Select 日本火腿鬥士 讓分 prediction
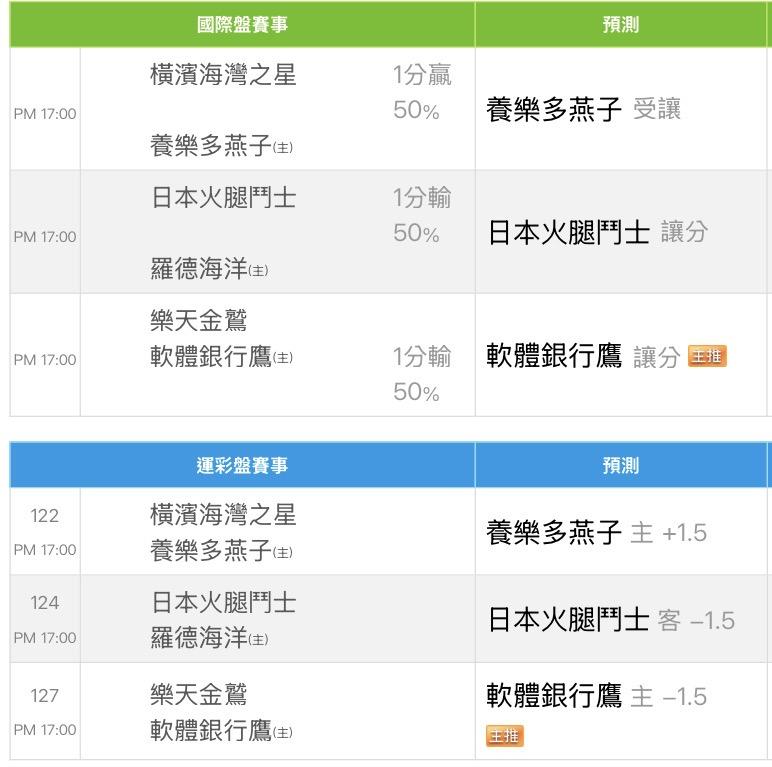 [x=597, y=233]
